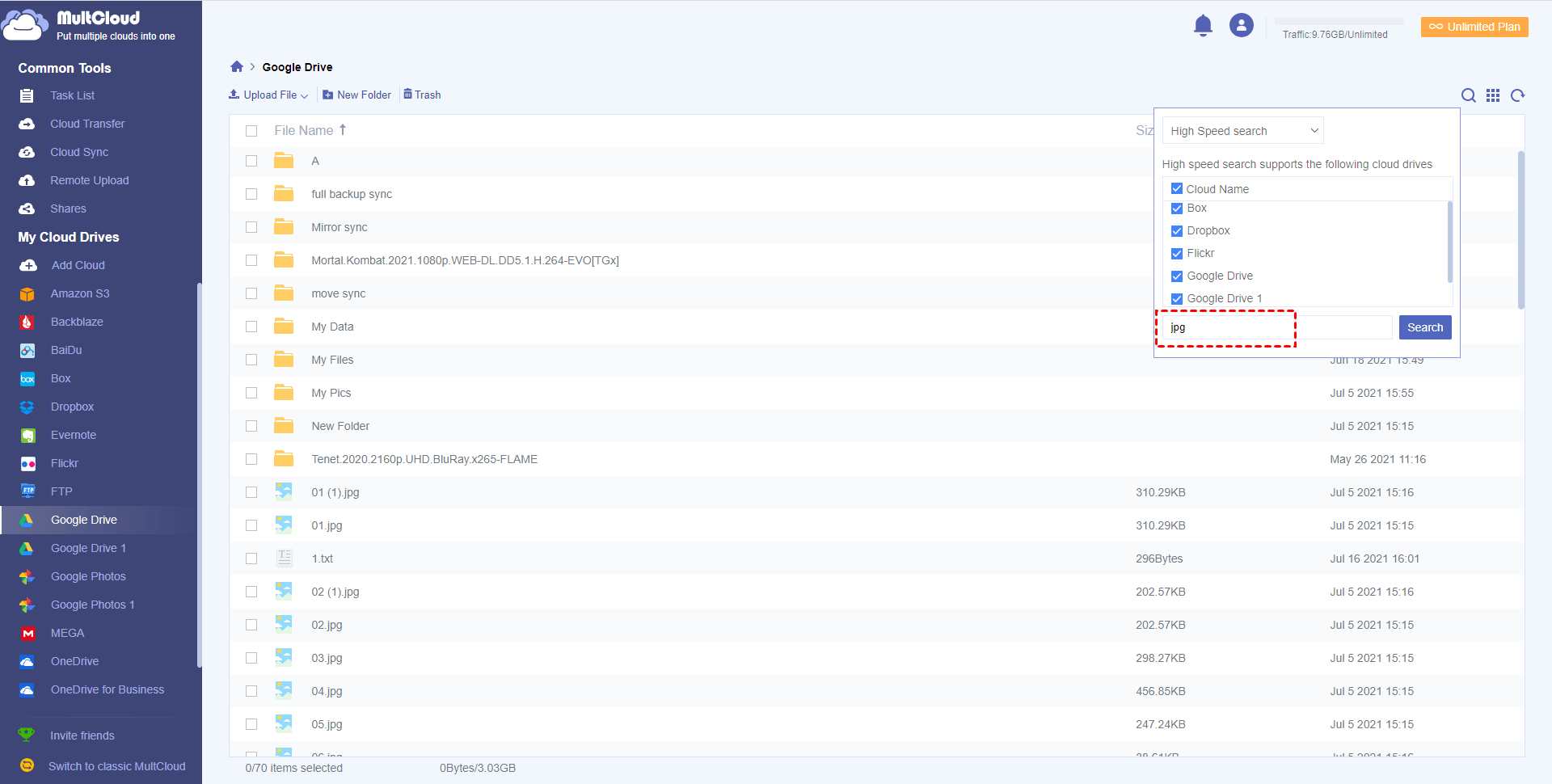Uncheck Flickr in the search drive list
1552x784 pixels.
pos(1177,253)
